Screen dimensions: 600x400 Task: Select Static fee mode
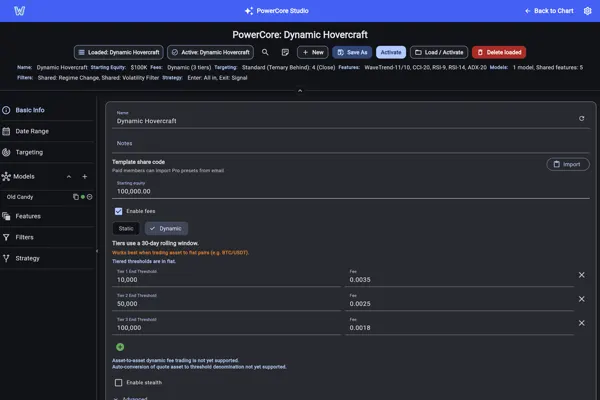click(126, 229)
